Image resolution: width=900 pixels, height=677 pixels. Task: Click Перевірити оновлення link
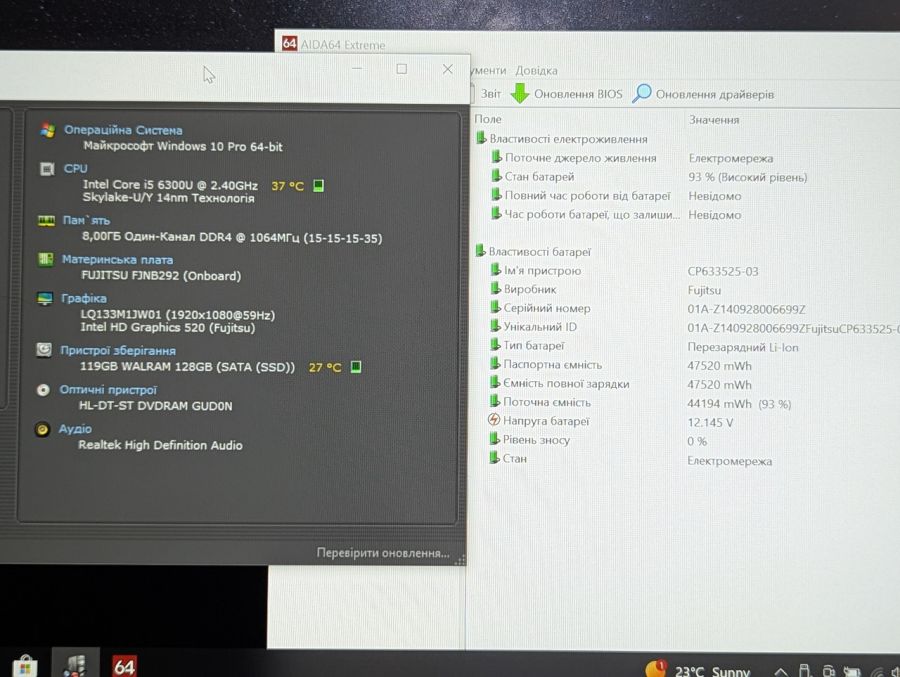[x=383, y=553]
